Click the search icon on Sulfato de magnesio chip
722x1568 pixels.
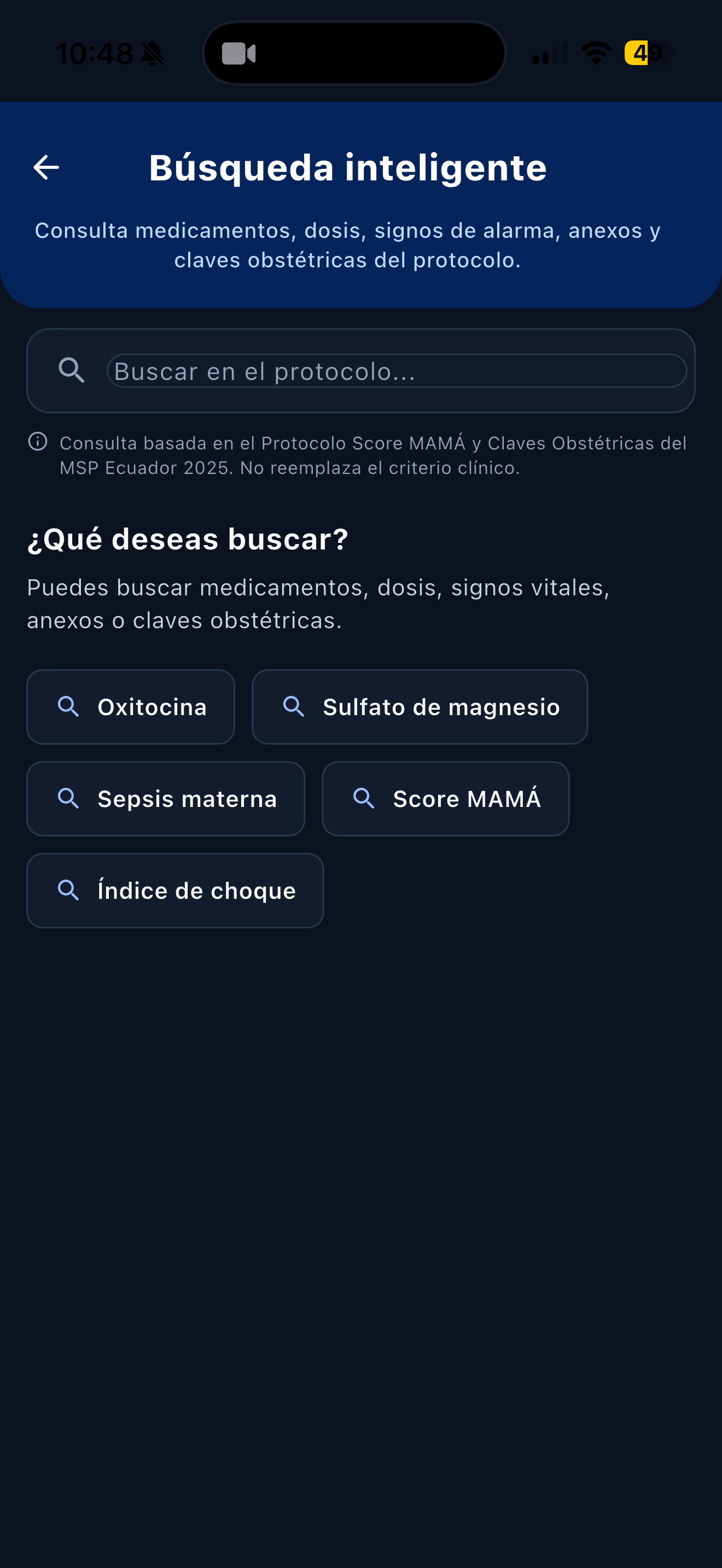[293, 707]
